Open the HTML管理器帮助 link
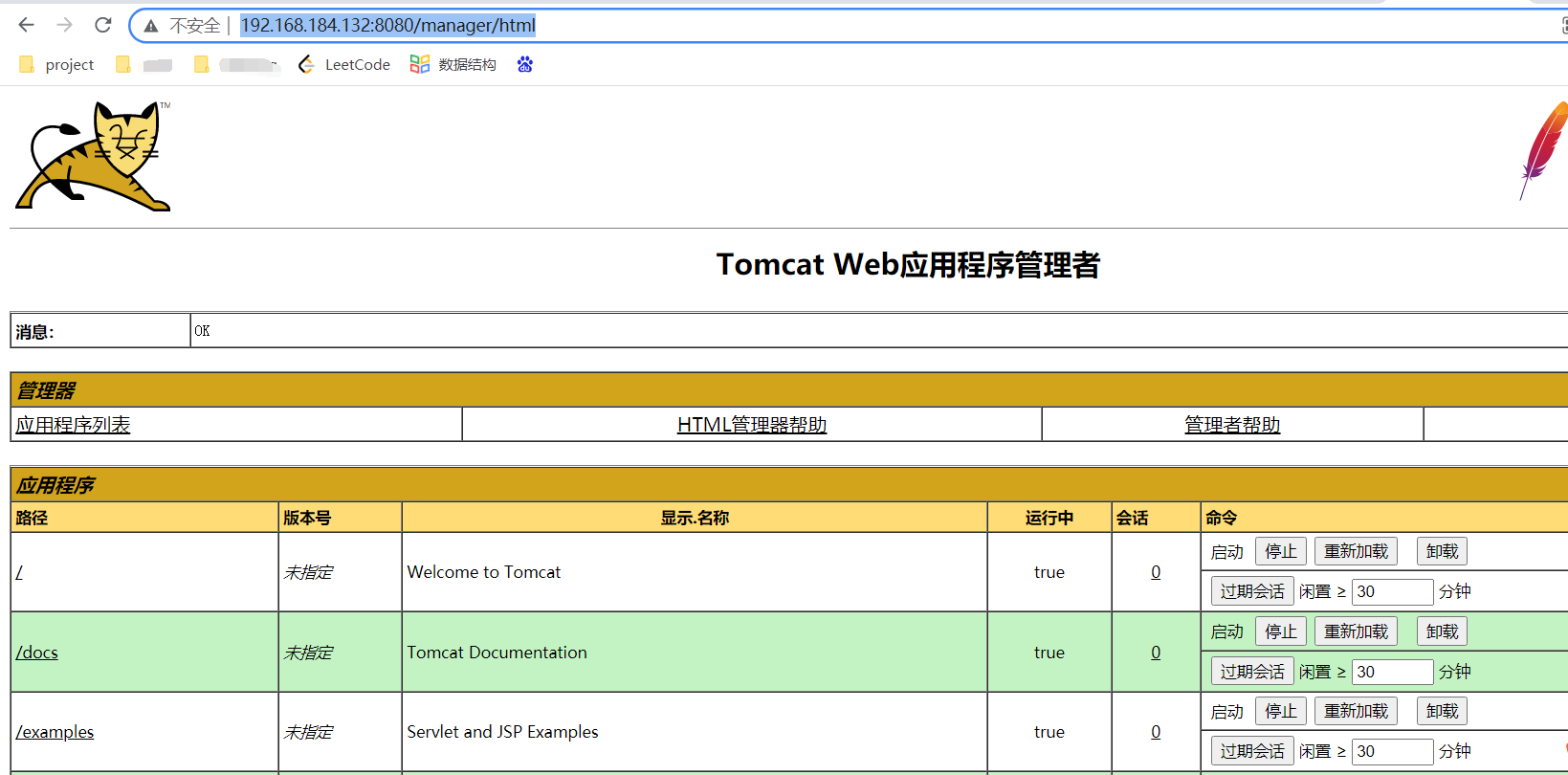The image size is (1568, 775). pyautogui.click(x=752, y=425)
